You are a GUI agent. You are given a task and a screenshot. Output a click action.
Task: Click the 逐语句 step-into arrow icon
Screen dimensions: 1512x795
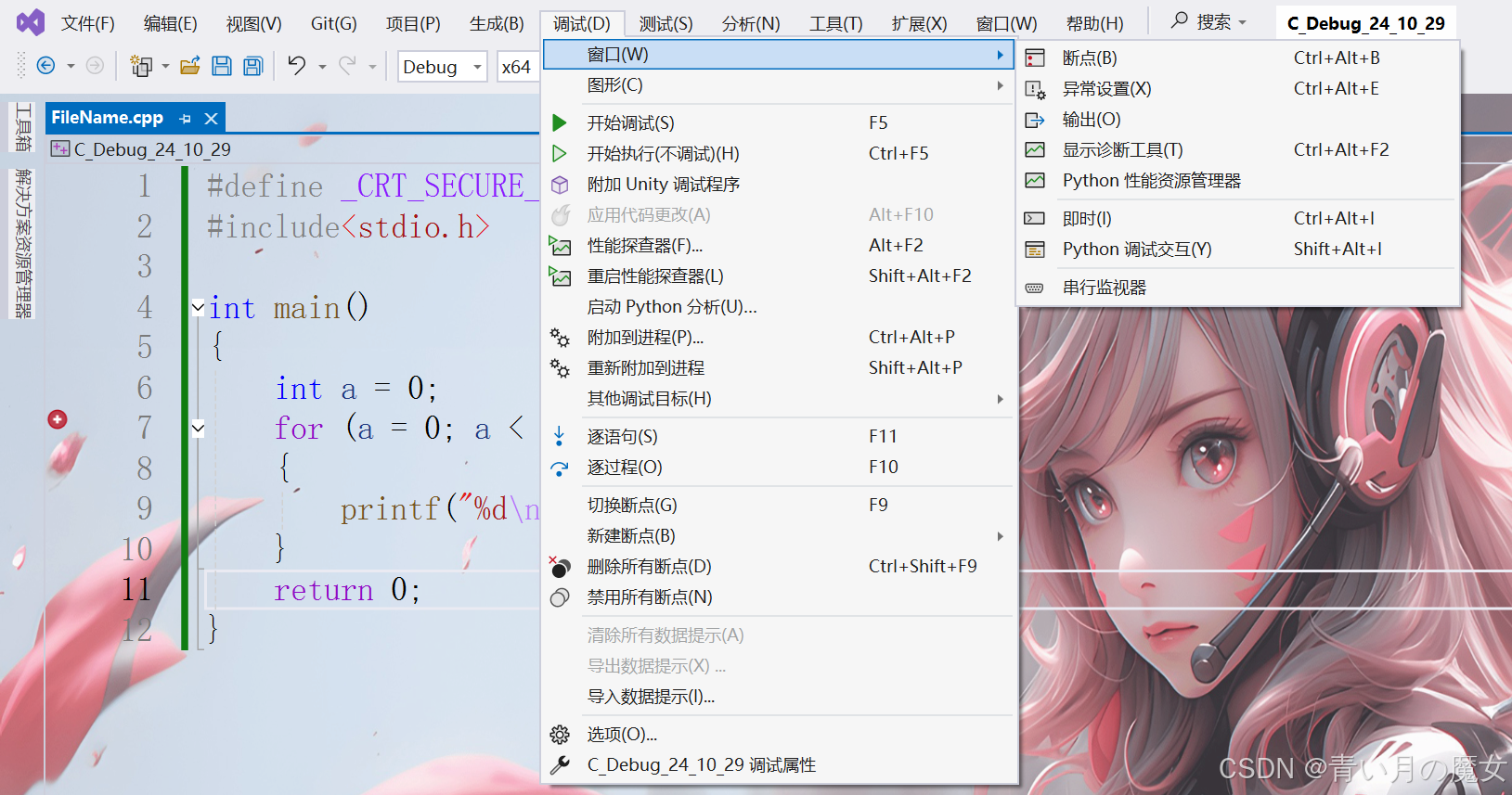coord(560,436)
